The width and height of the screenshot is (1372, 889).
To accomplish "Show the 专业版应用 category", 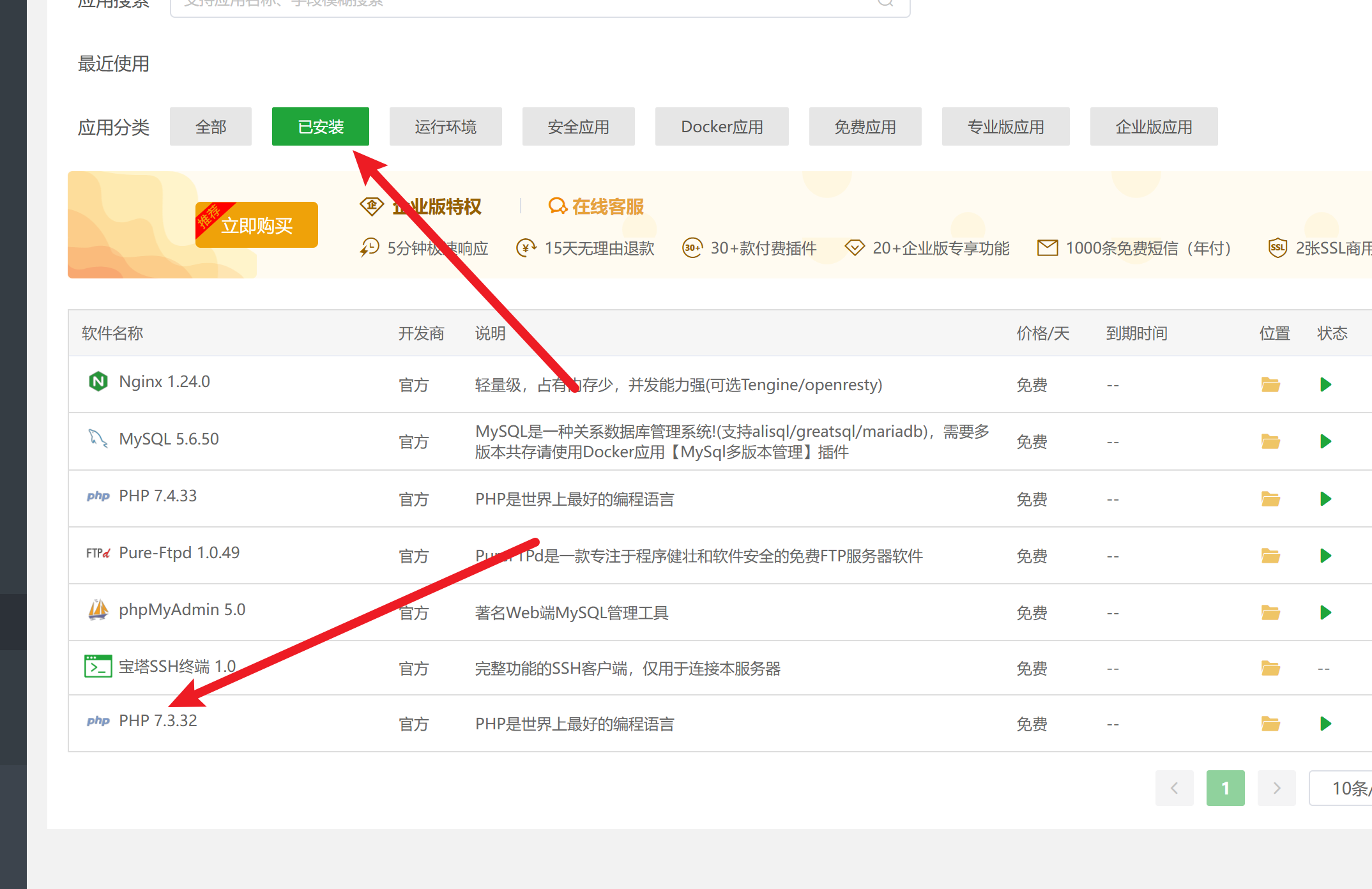I will click(x=1006, y=126).
